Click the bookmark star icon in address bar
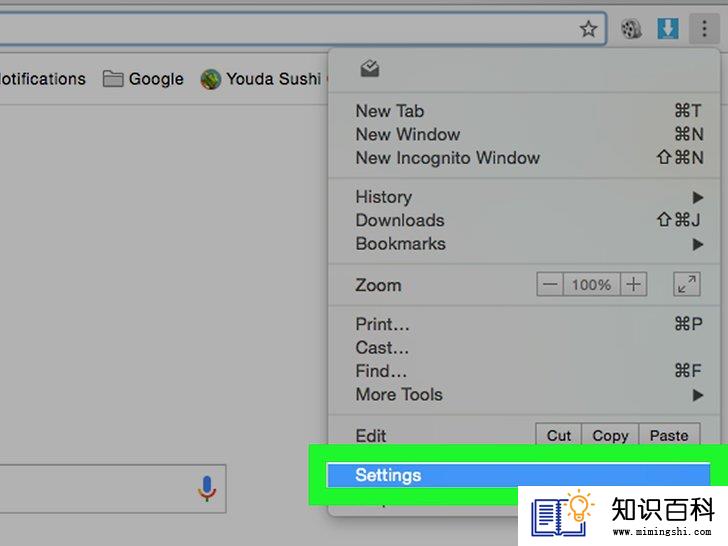 click(x=588, y=29)
